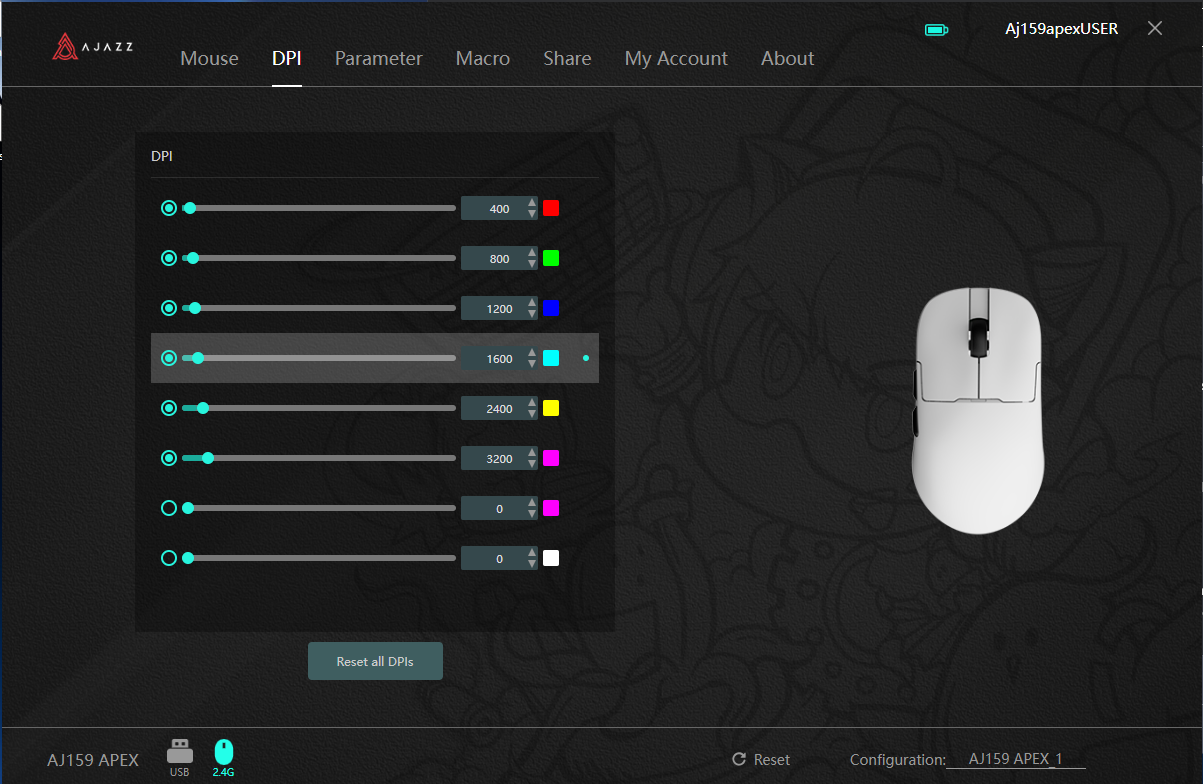
Task: Decrease the 800 DPI value with down arrow
Action: (532, 264)
